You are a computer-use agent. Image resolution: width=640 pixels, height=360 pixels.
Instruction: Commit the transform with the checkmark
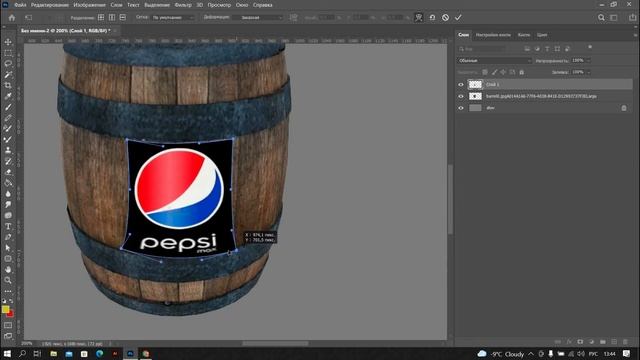pyautogui.click(x=458, y=18)
